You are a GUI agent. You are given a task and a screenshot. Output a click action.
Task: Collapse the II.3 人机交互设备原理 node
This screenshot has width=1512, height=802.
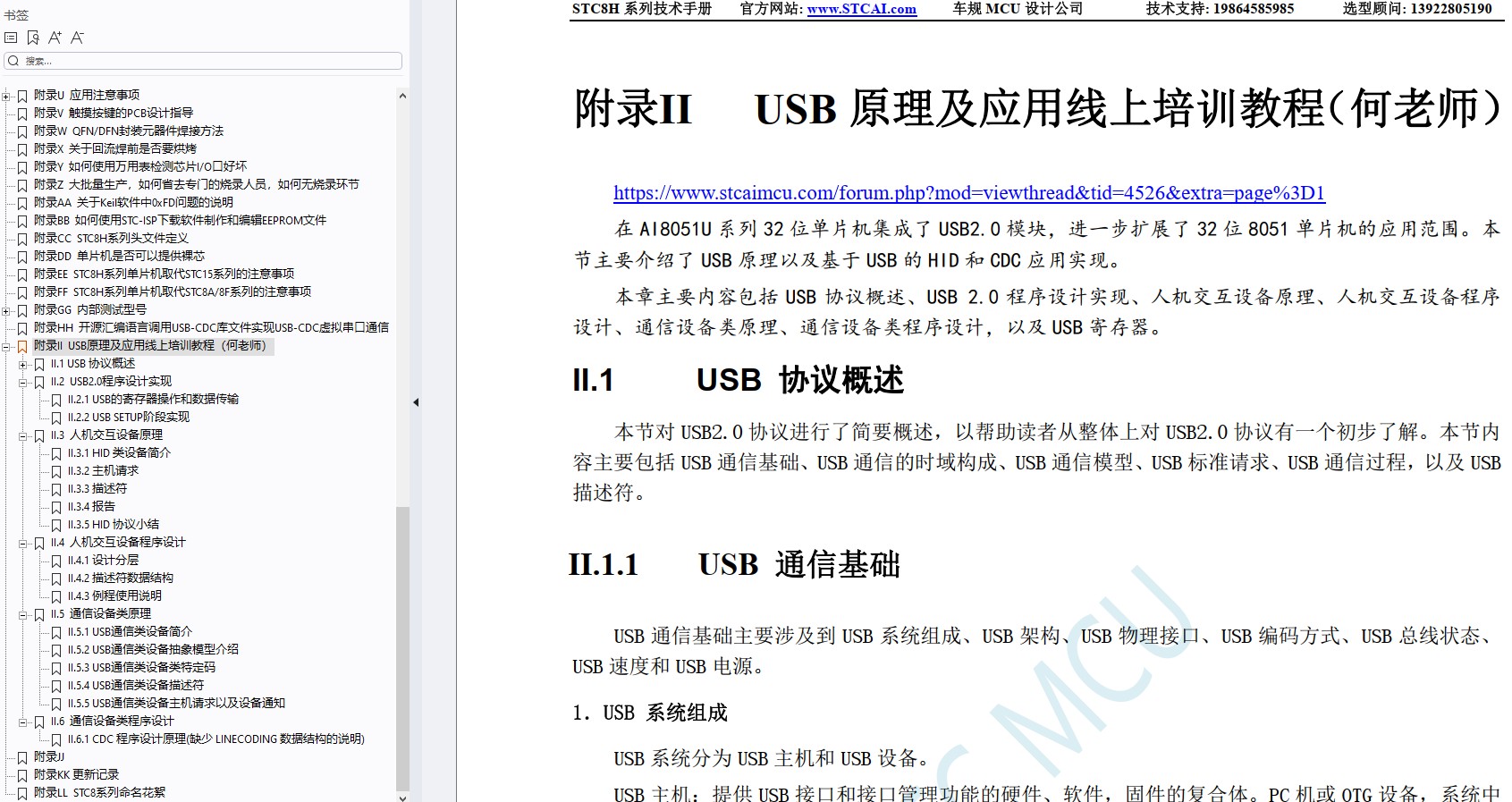coord(23,435)
